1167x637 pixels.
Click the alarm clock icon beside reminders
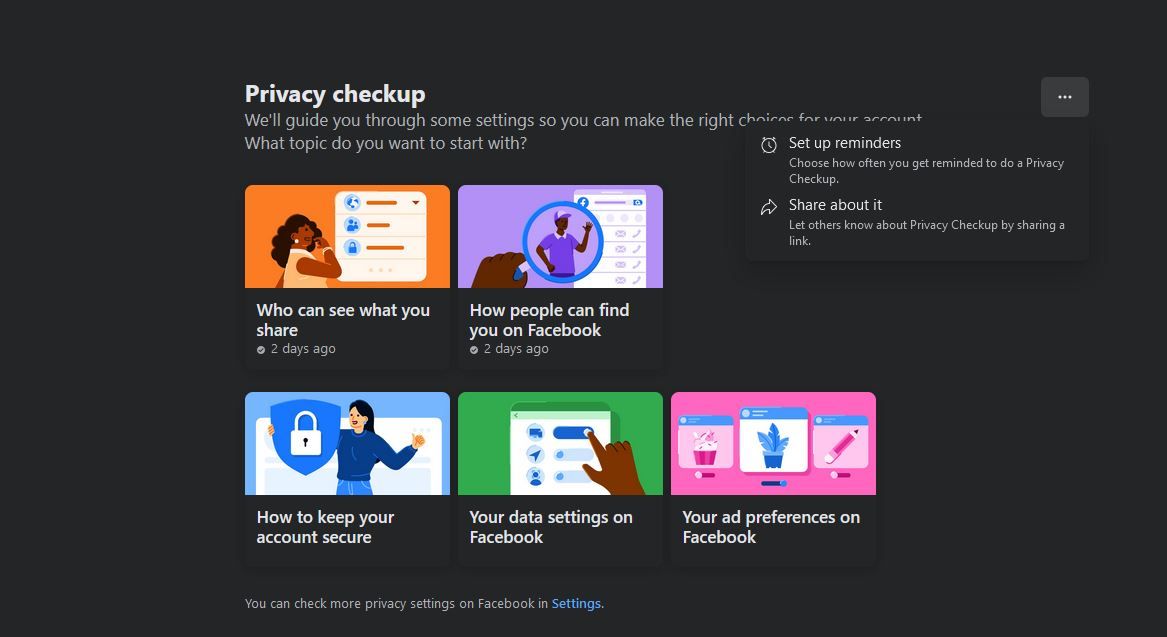click(x=769, y=144)
